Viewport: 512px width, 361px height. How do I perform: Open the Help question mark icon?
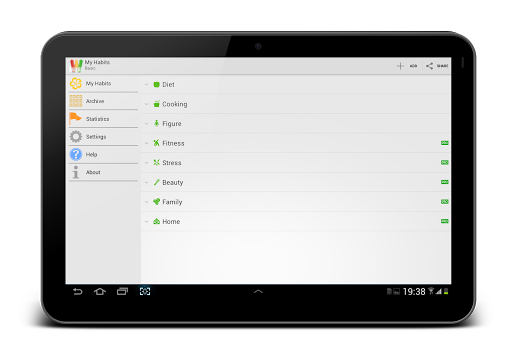point(76,154)
